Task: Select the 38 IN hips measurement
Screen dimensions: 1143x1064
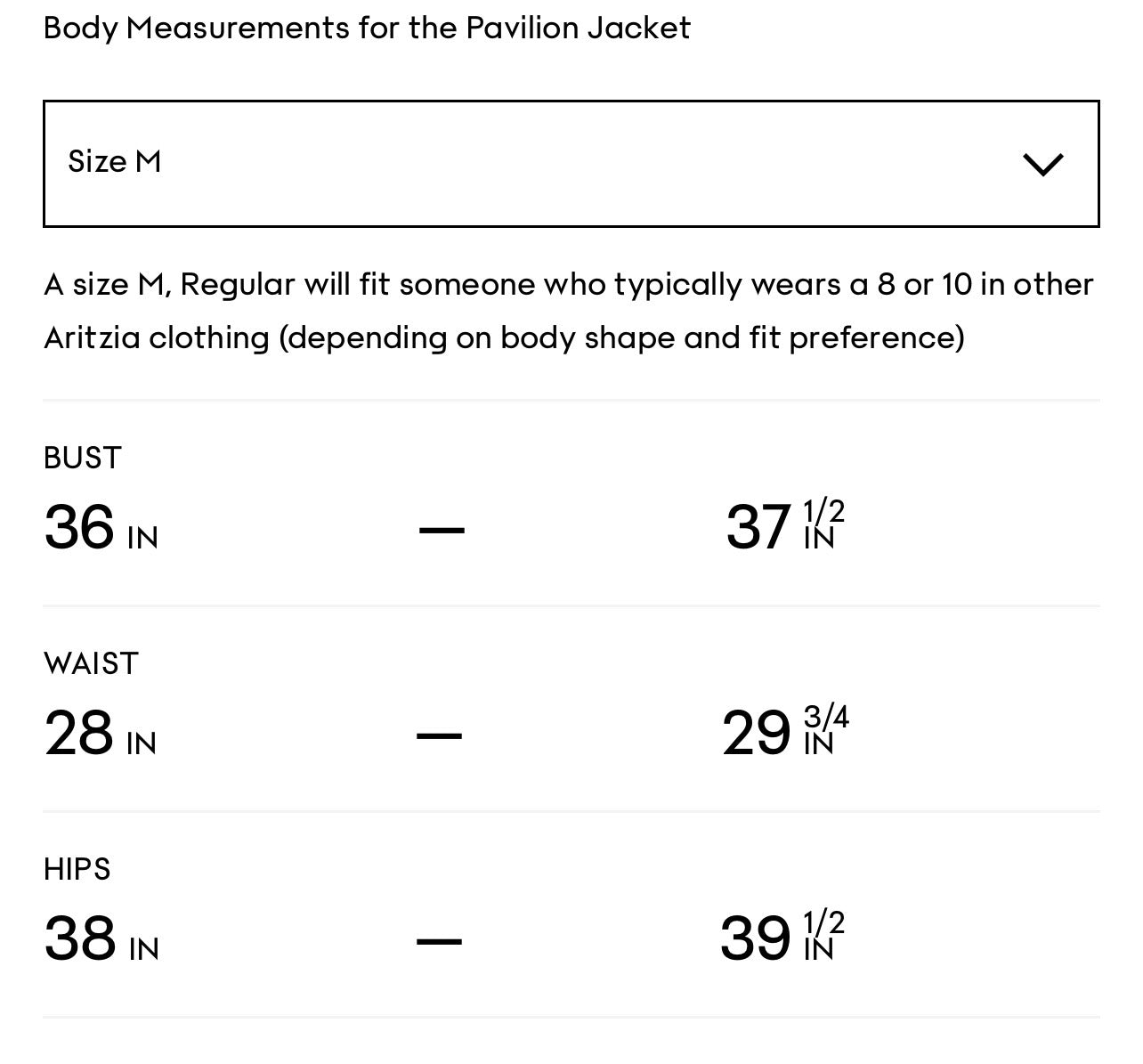Action: coord(101,938)
